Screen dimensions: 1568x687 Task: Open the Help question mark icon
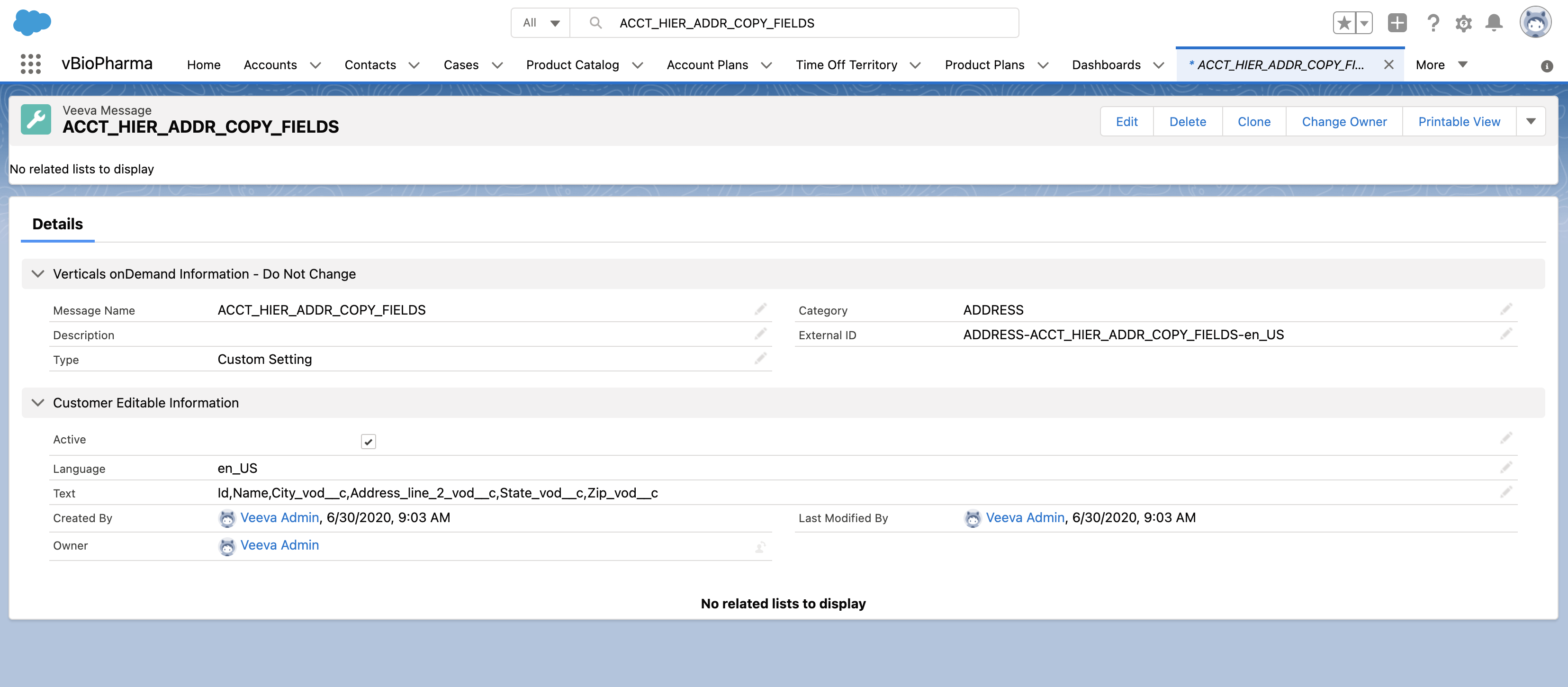pyautogui.click(x=1433, y=23)
